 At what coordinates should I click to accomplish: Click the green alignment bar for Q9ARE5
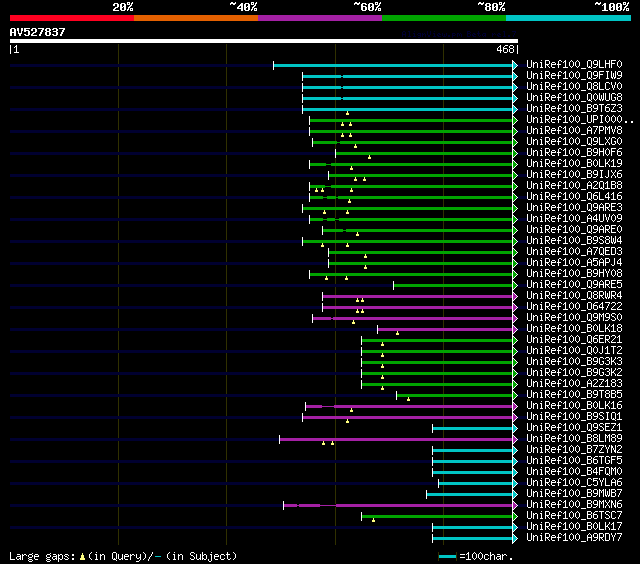453,285
